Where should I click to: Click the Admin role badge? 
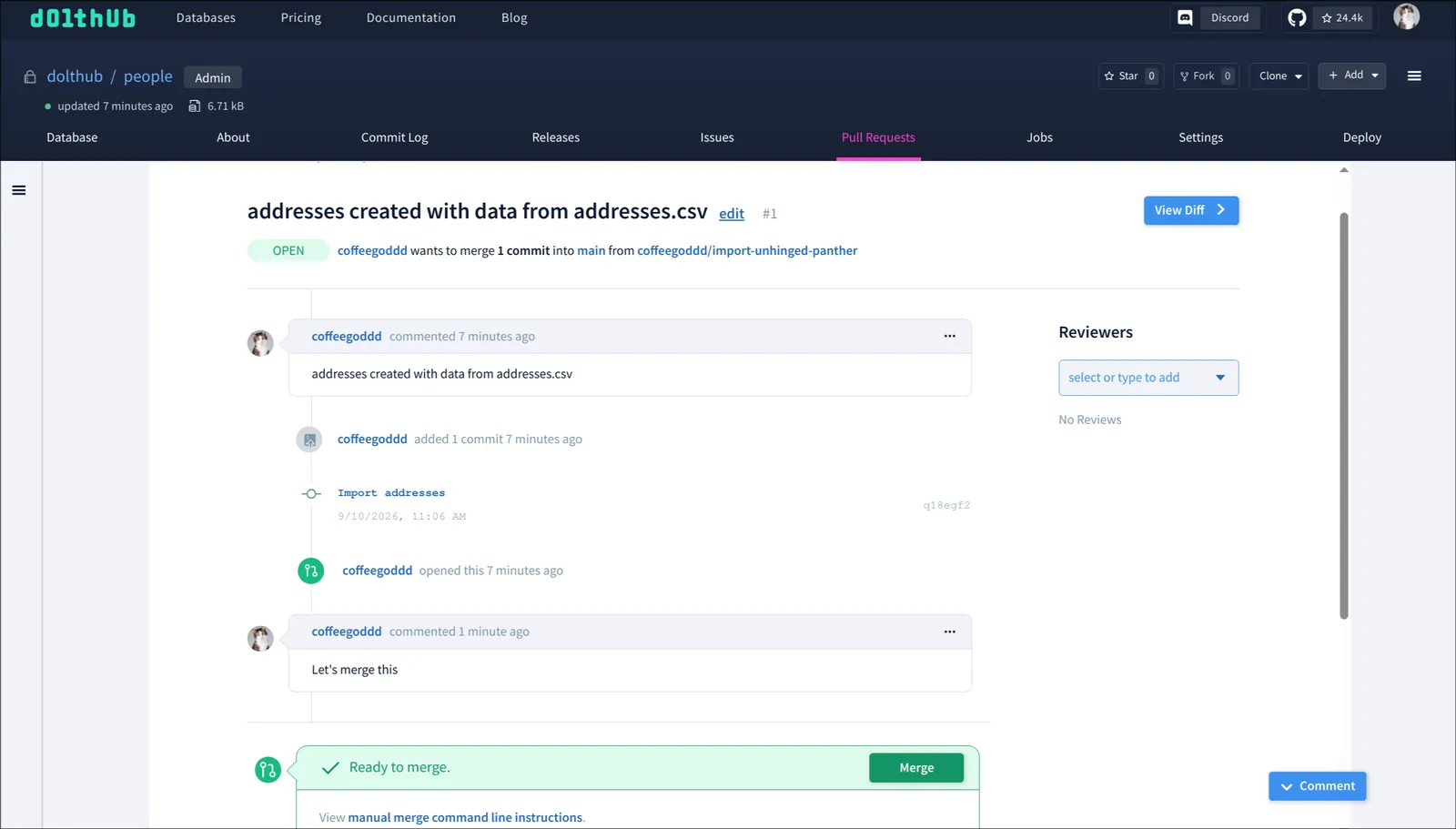pyautogui.click(x=213, y=78)
